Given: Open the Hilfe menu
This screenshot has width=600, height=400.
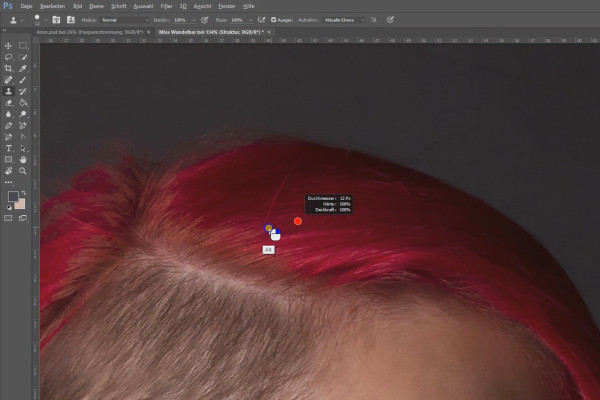Looking at the screenshot, I should (x=248, y=6).
